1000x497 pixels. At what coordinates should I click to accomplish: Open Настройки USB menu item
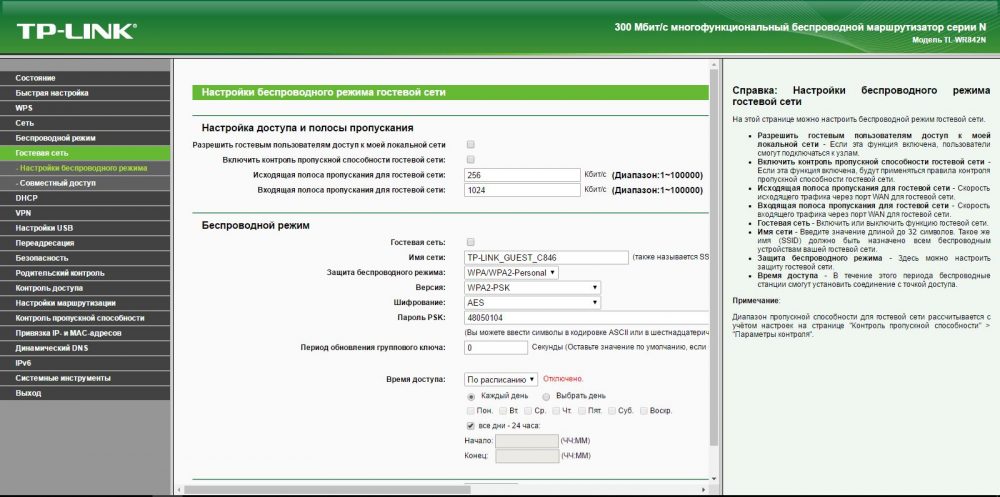coord(85,228)
